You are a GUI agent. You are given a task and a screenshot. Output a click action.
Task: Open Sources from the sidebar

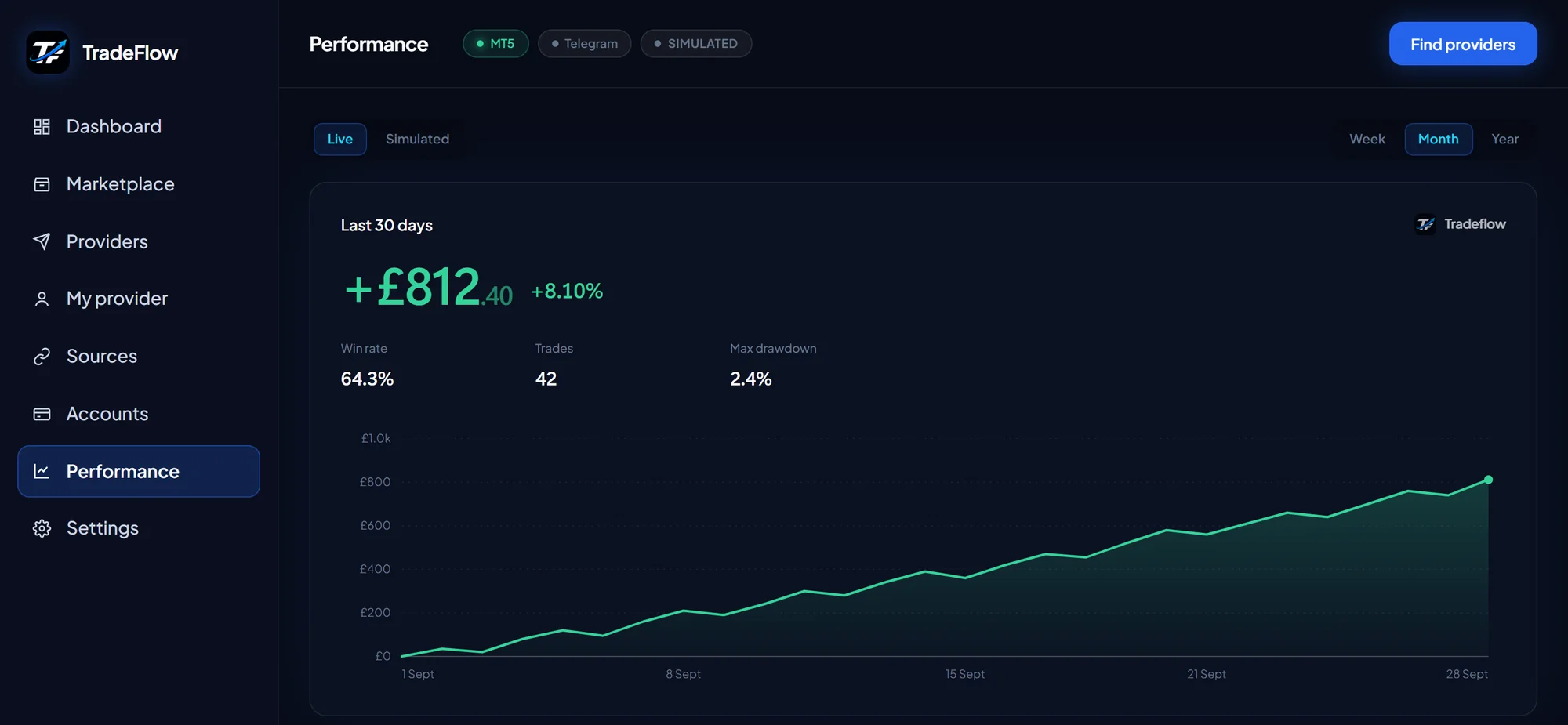pyautogui.click(x=139, y=357)
